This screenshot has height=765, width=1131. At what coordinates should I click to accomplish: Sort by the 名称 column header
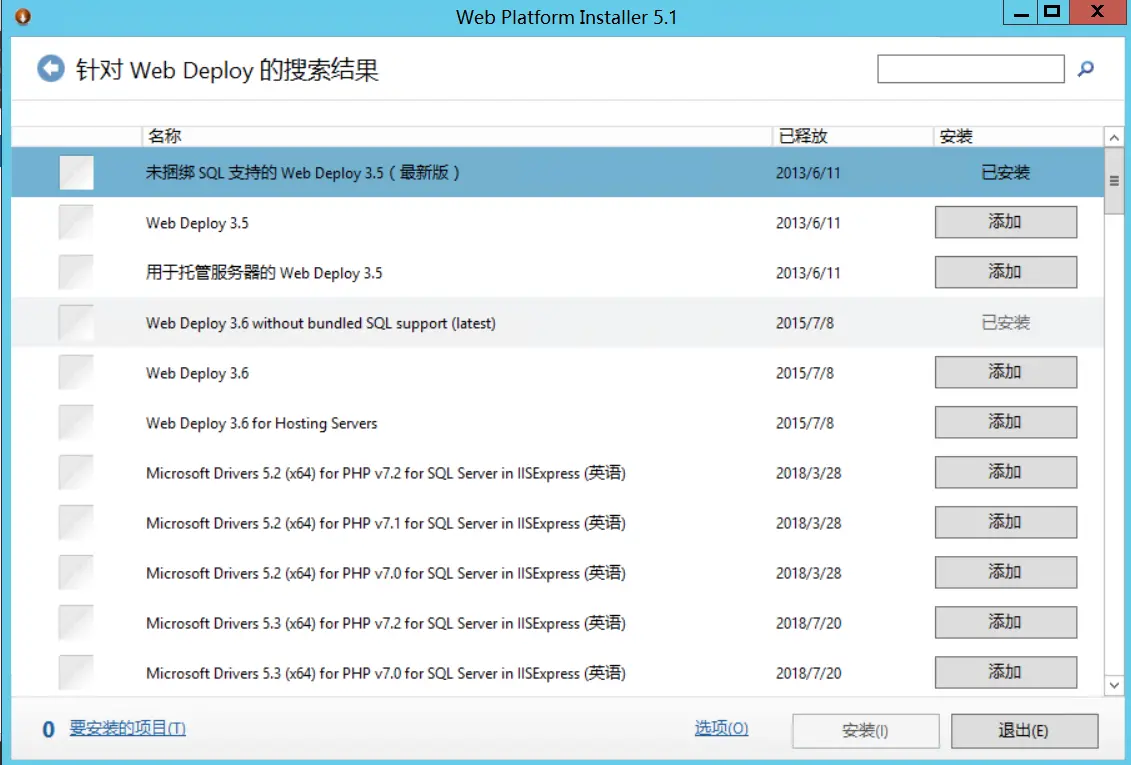457,136
